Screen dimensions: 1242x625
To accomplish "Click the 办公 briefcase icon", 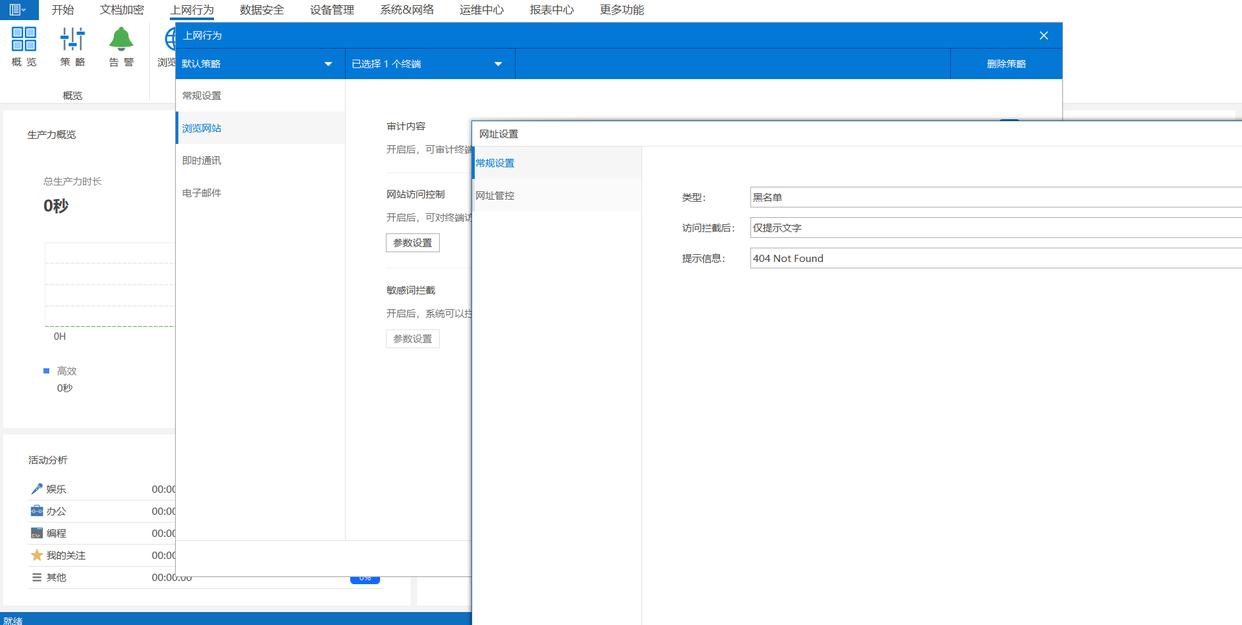I will click(37, 511).
